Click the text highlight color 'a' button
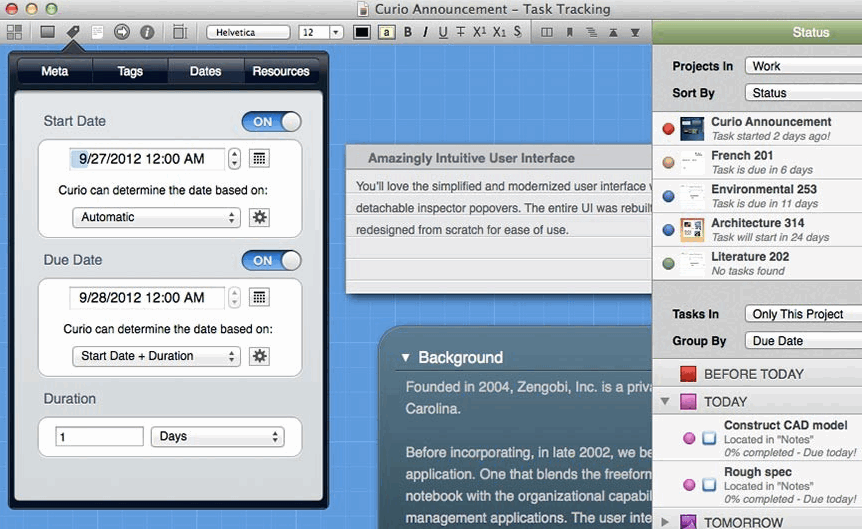The width and height of the screenshot is (862, 529). 386,32
